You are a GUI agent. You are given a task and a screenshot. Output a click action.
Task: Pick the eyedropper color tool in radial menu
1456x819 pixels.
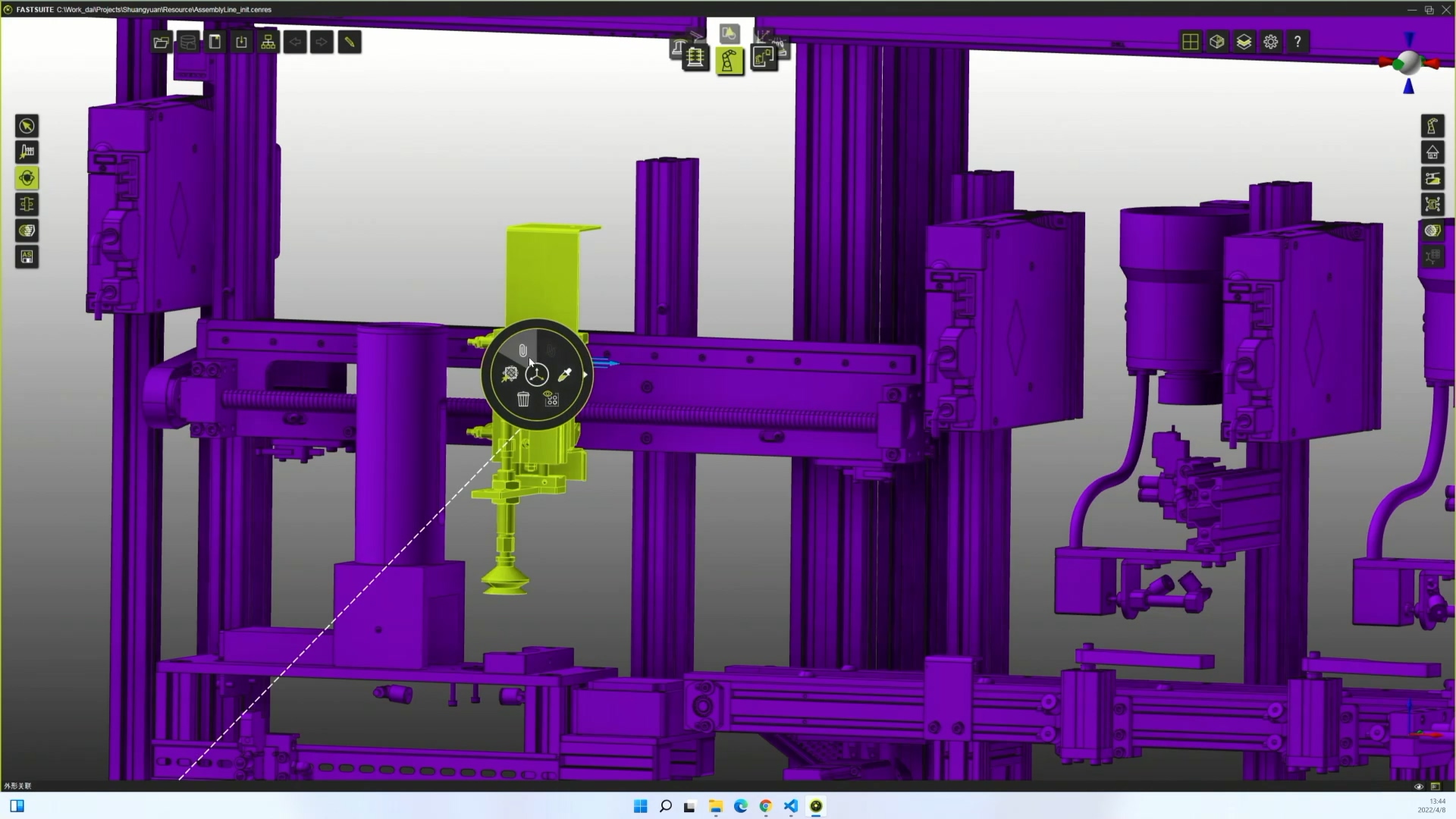[564, 375]
